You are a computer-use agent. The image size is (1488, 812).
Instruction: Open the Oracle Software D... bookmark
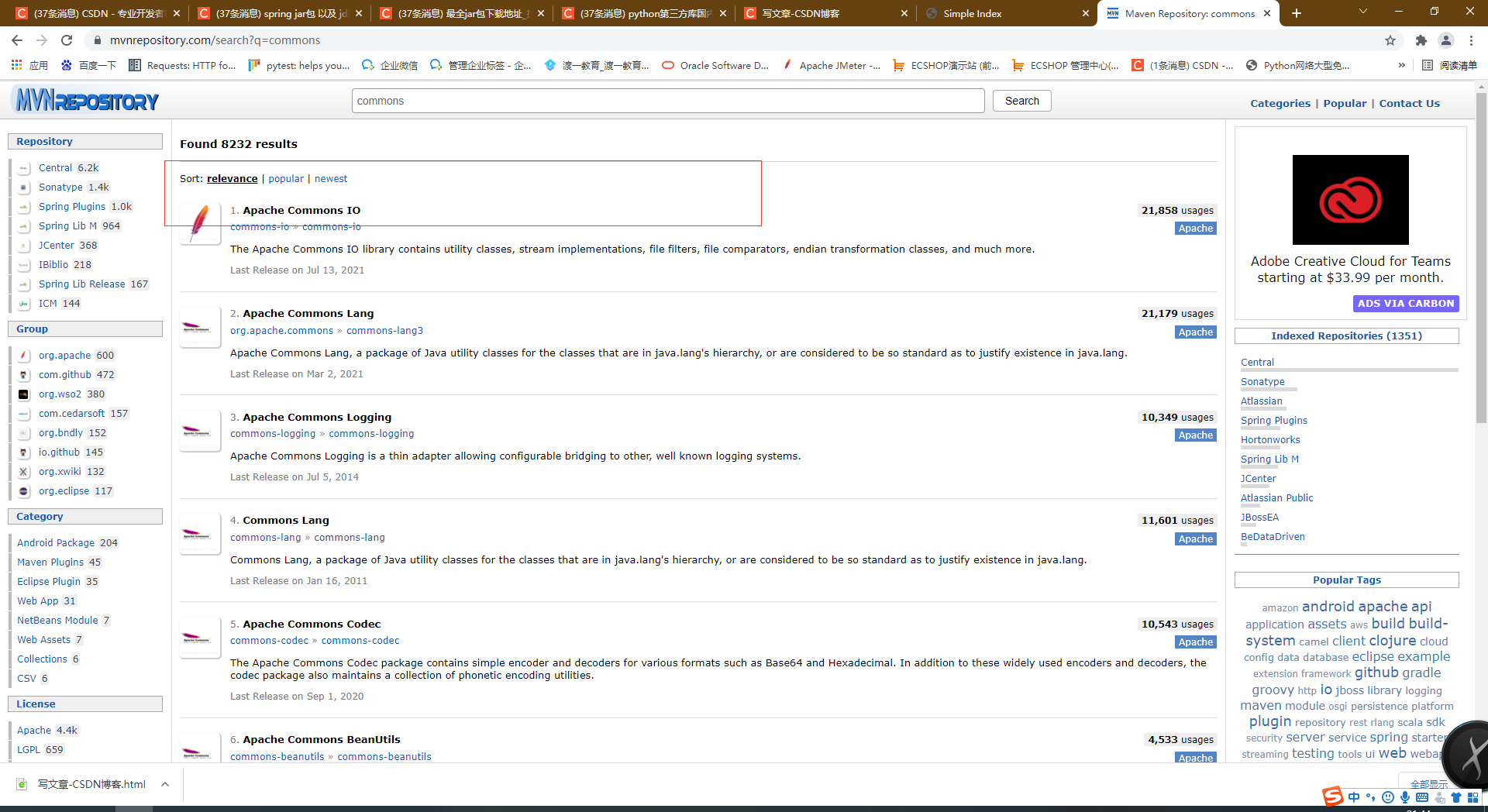[x=715, y=66]
